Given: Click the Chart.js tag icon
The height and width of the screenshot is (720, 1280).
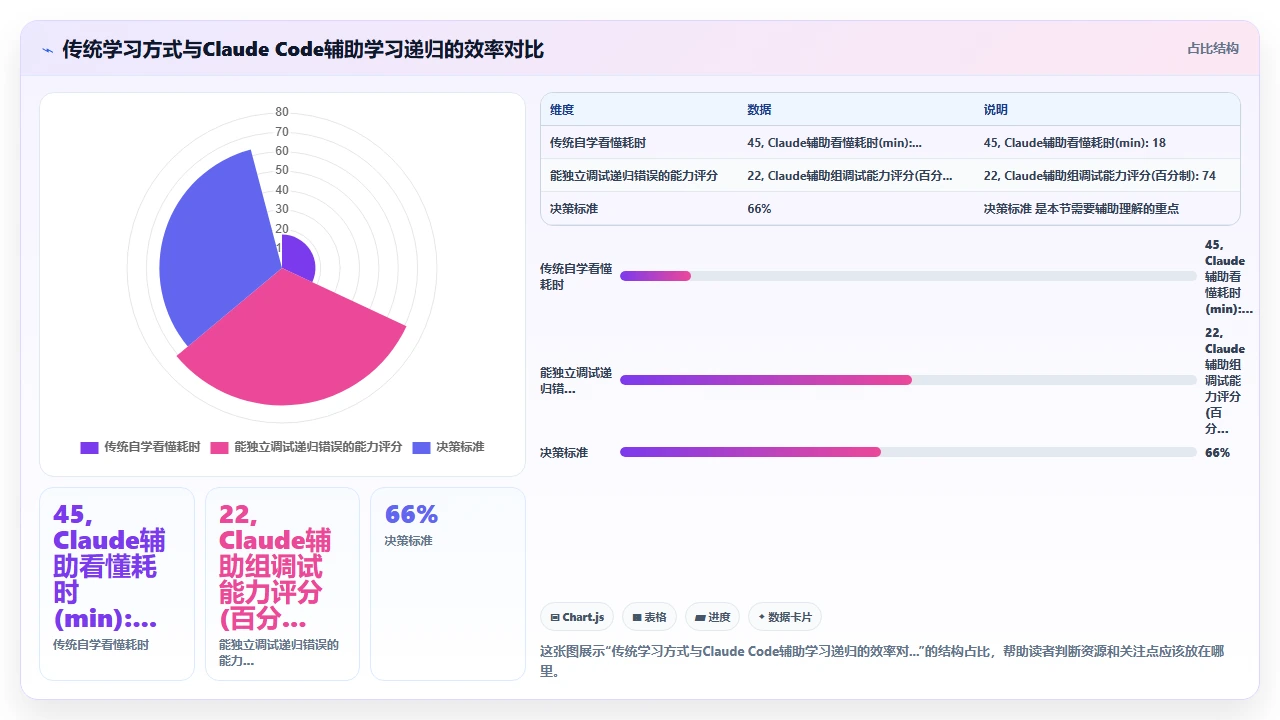Looking at the screenshot, I should (554, 618).
